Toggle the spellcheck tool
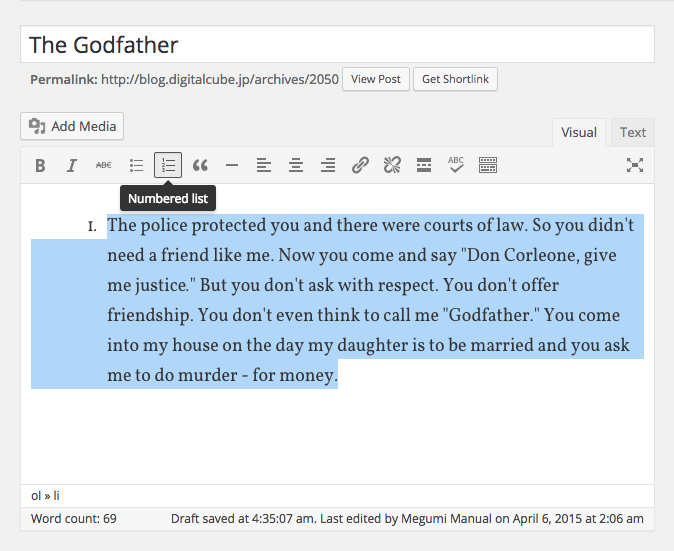674x551 pixels. [x=456, y=166]
